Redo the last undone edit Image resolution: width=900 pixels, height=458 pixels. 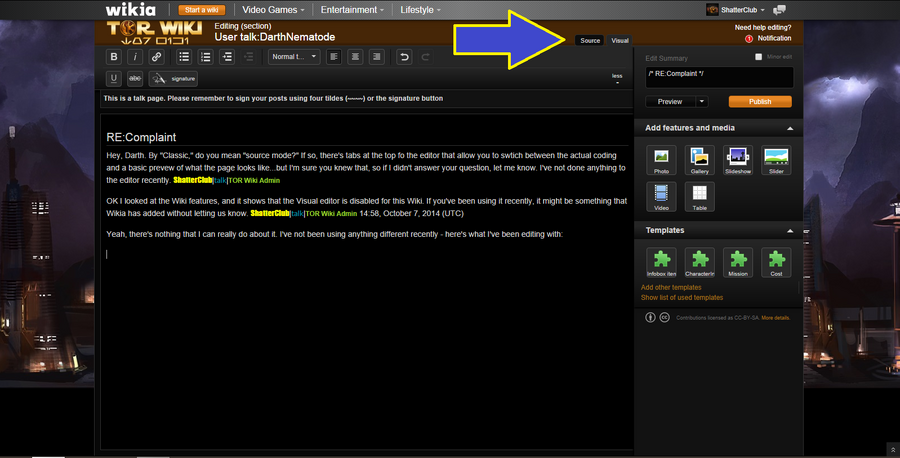click(x=425, y=57)
